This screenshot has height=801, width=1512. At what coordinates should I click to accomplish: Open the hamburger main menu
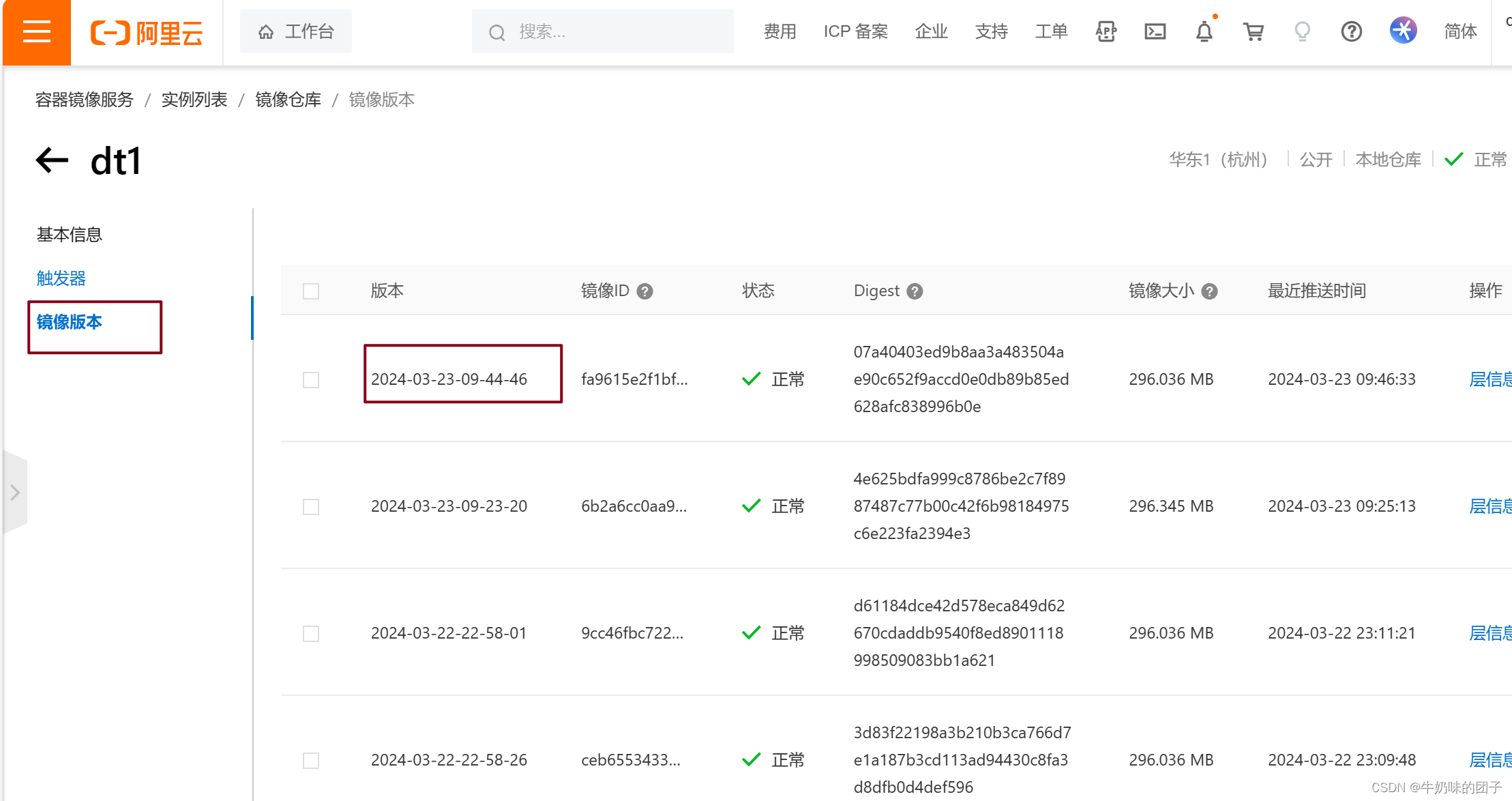click(x=36, y=32)
